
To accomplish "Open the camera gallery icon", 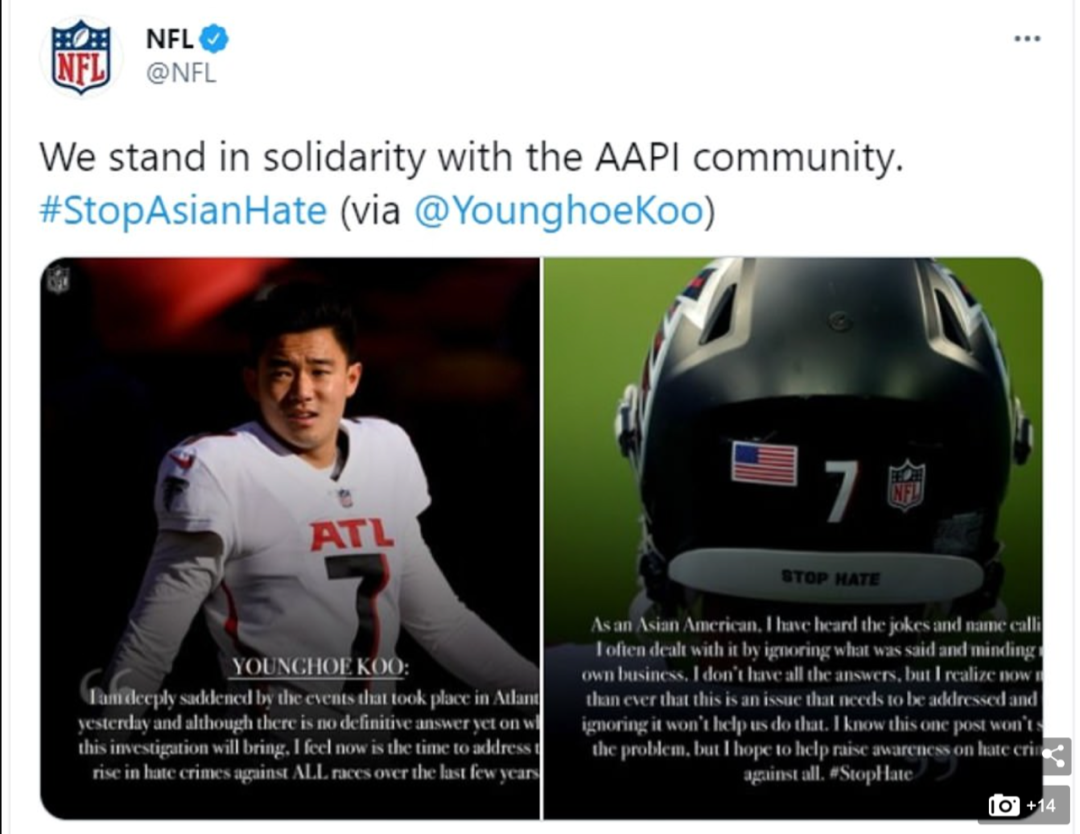I will 1003,805.
